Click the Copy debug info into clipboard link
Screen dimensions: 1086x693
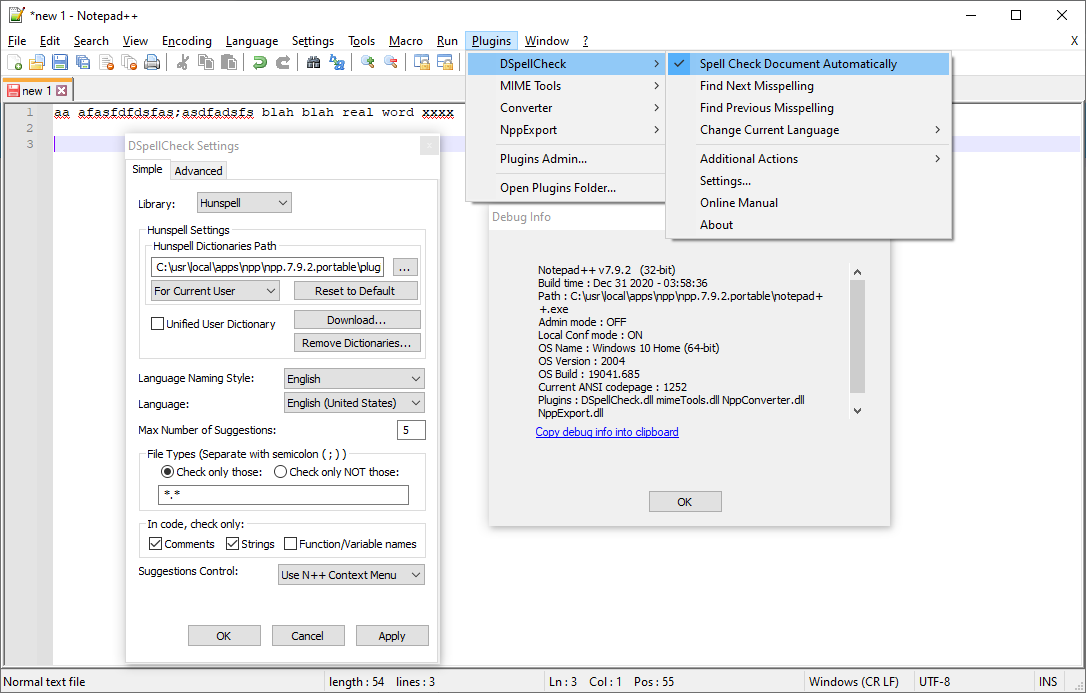tap(607, 432)
